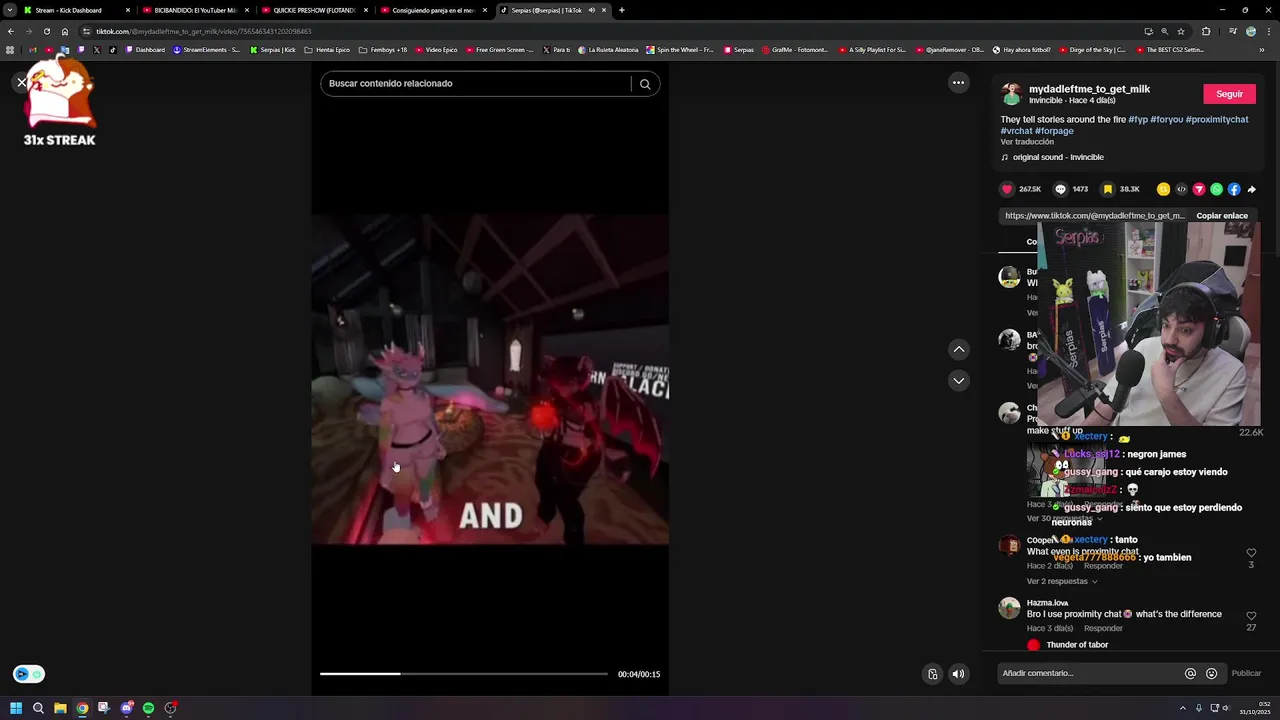This screenshot has width=1280, height=720.
Task: Click the embed code icon
Action: click(1181, 189)
